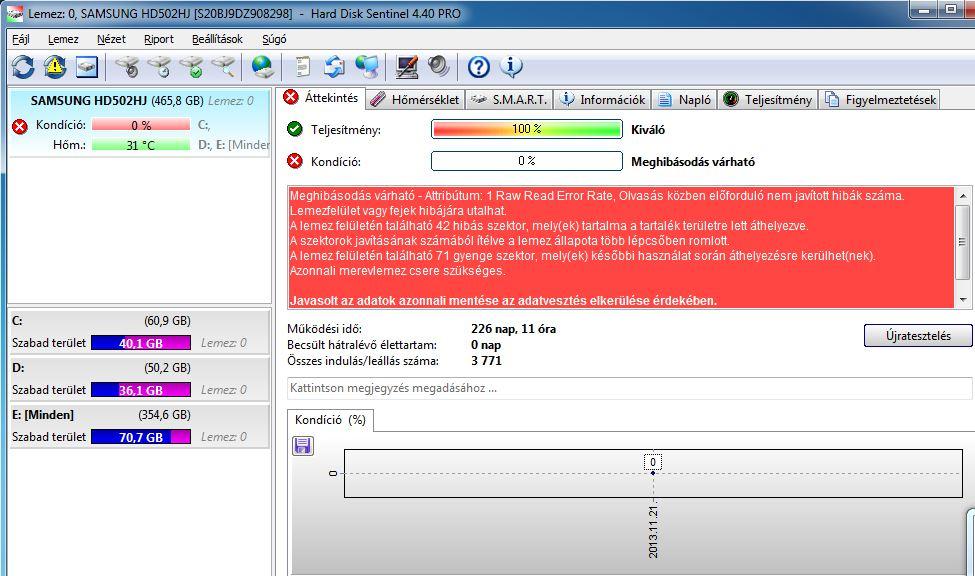Open the Napló tab
This screenshot has width=975, height=576.
(685, 100)
